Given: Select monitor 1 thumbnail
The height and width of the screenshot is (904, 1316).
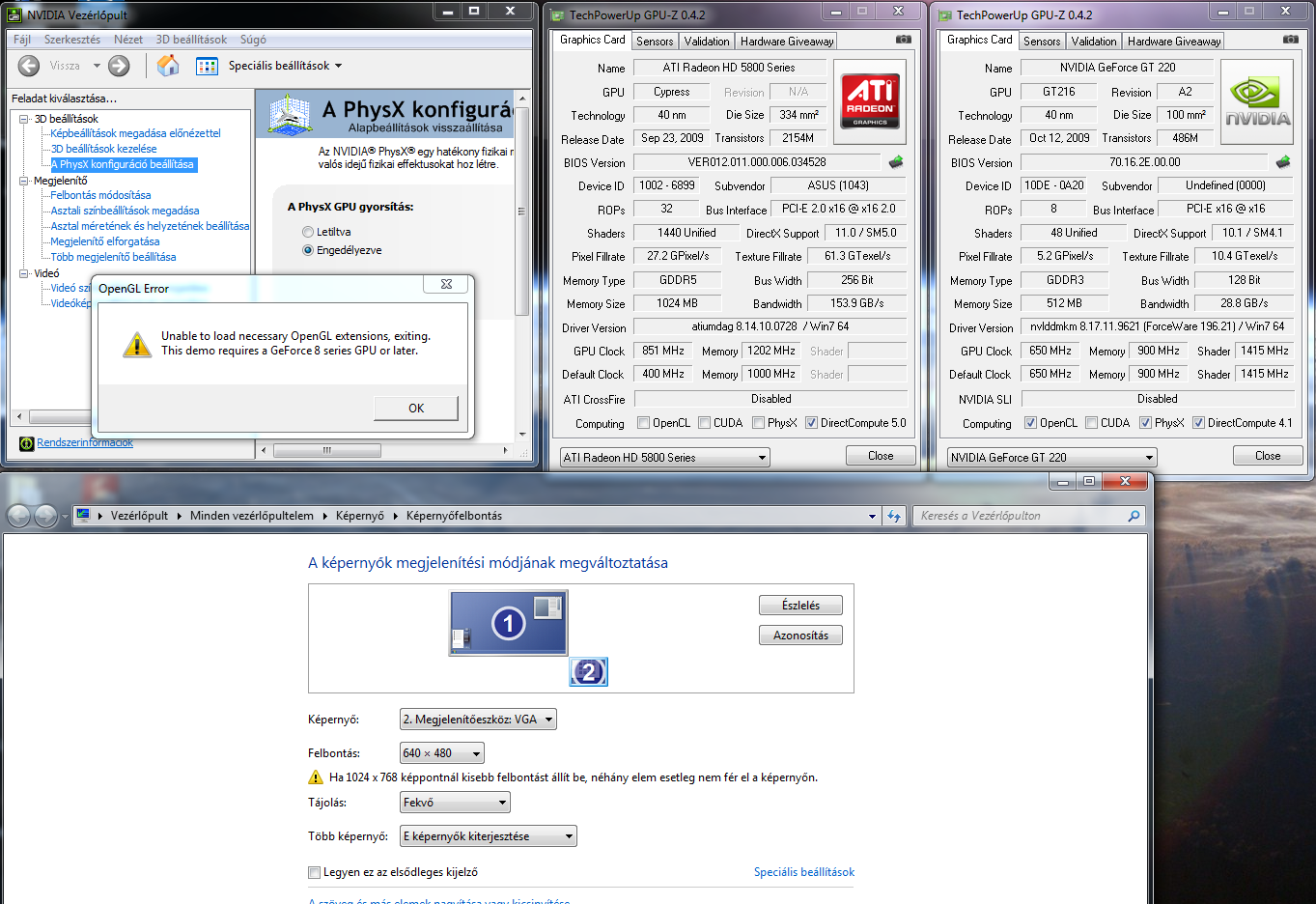Looking at the screenshot, I should click(x=508, y=624).
